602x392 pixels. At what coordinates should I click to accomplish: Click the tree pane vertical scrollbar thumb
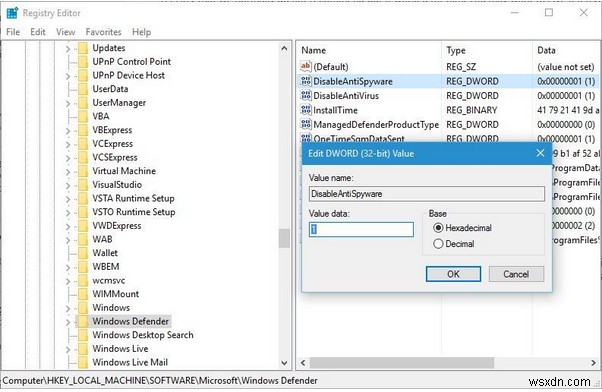pos(284,238)
